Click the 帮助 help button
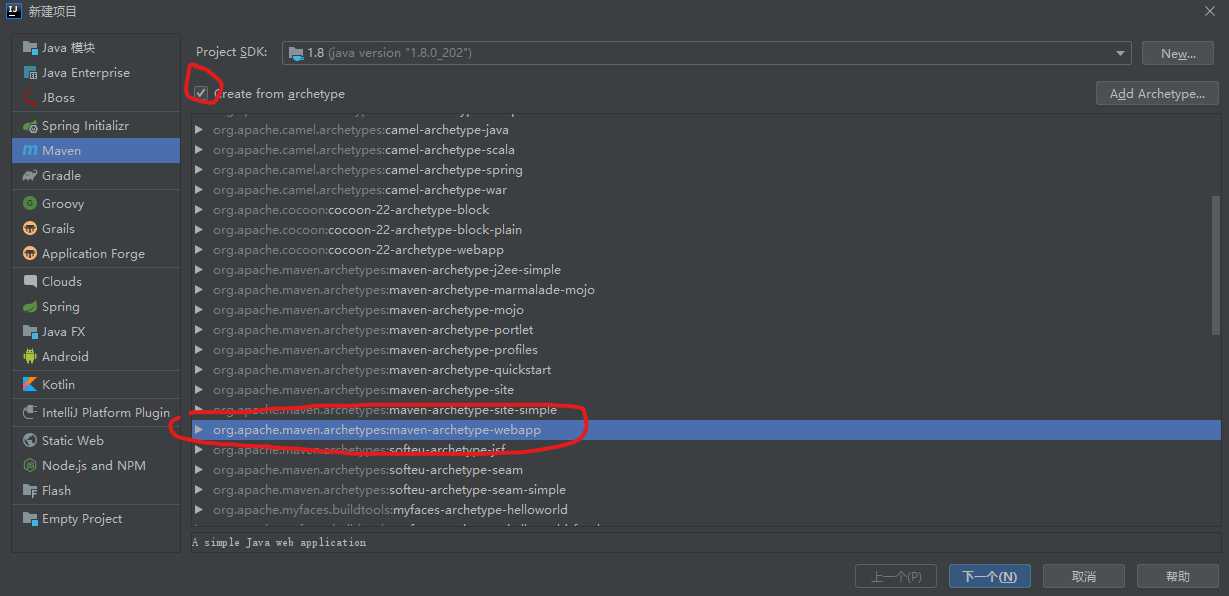The image size is (1229, 596). point(1178,576)
